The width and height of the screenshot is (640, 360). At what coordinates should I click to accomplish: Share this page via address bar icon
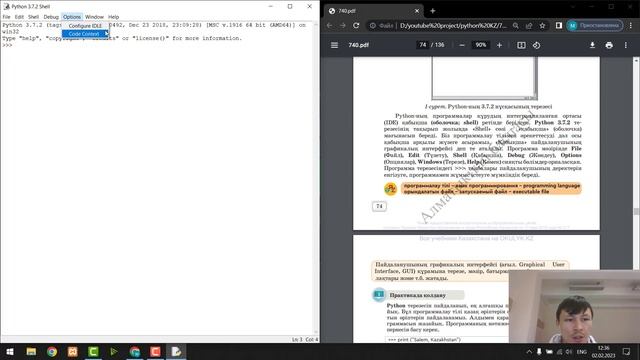[529, 25]
